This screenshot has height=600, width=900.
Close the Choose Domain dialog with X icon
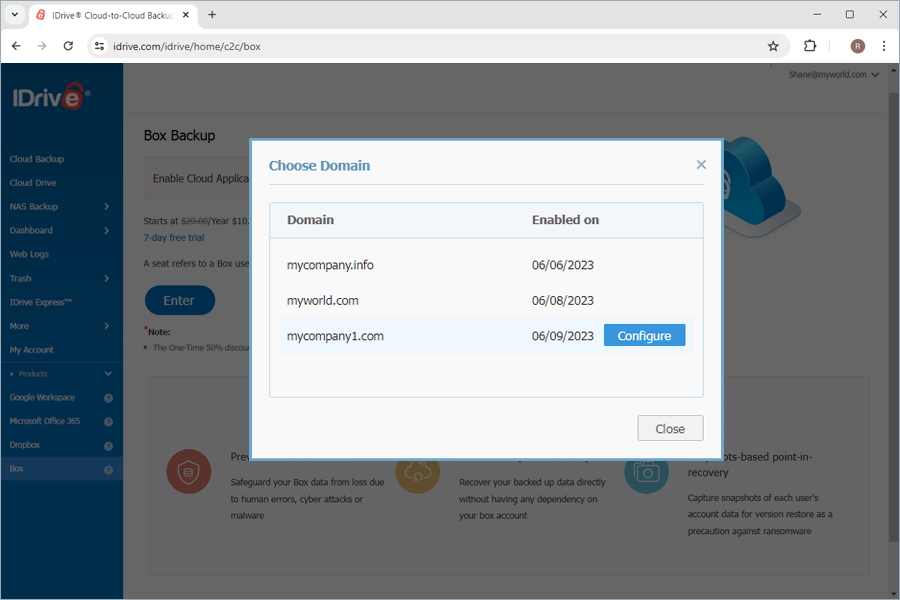701,165
